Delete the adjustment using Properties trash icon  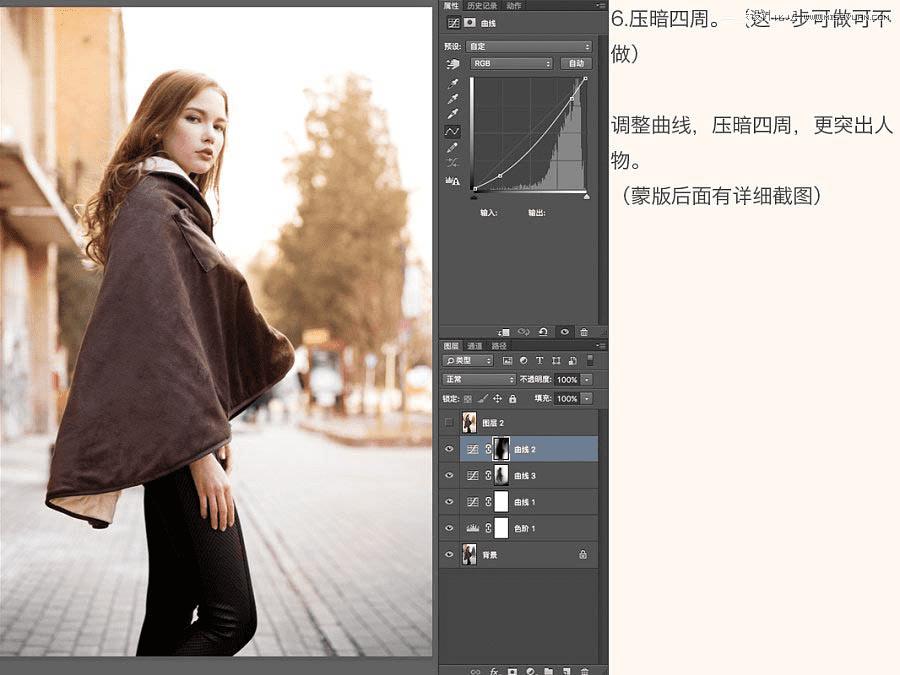point(584,331)
